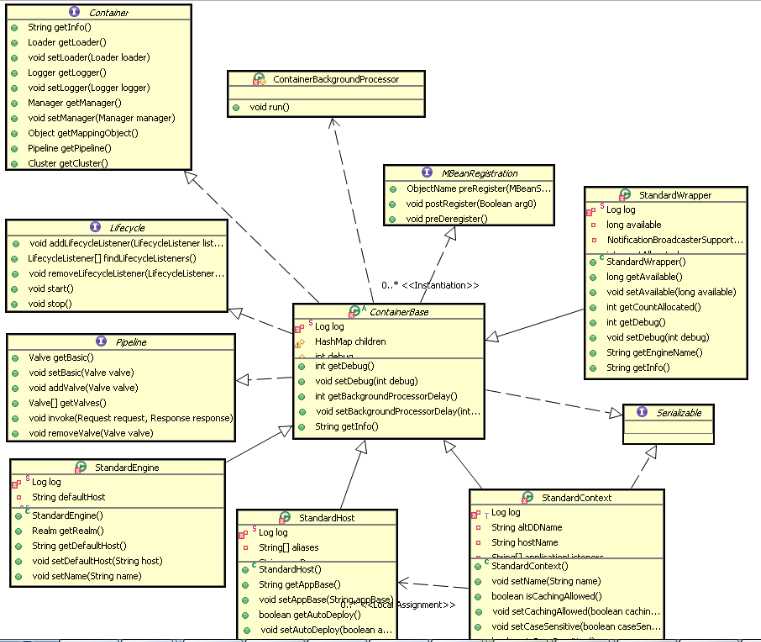
Task: Select the green dot beside boolean isCachingAllowed()
Action: click(478, 597)
